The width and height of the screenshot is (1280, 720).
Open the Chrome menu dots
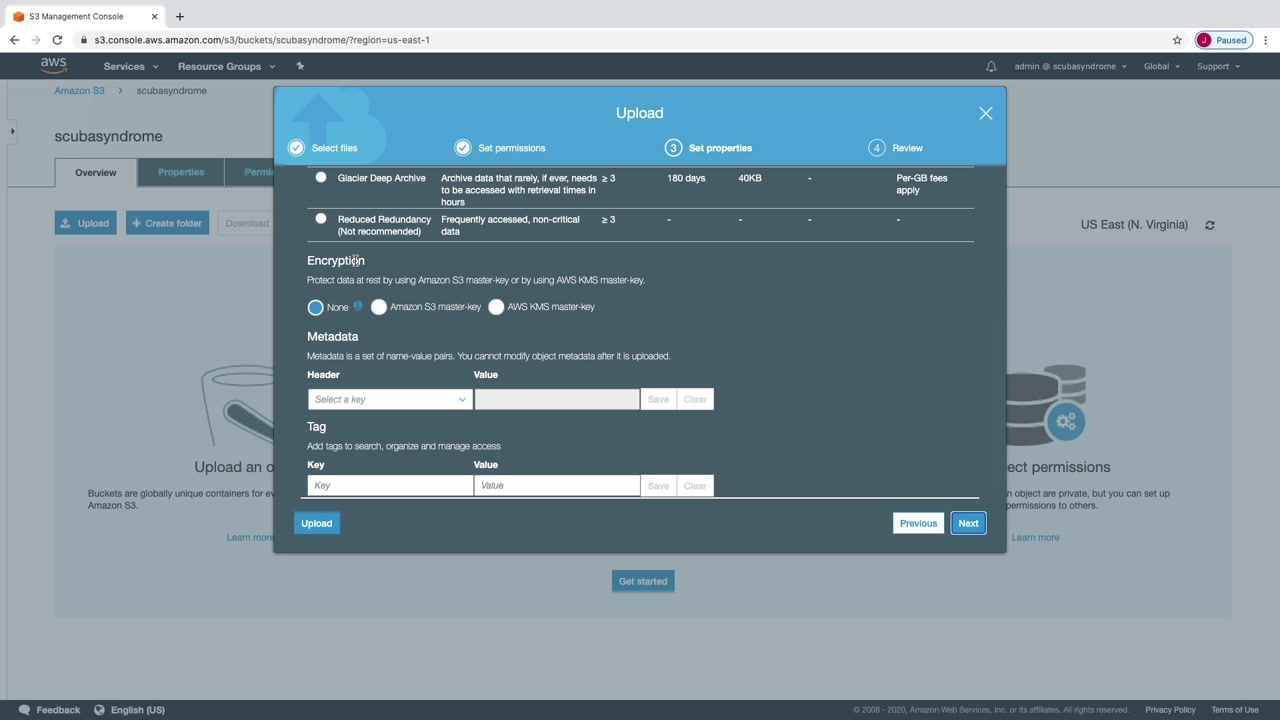[x=1266, y=40]
